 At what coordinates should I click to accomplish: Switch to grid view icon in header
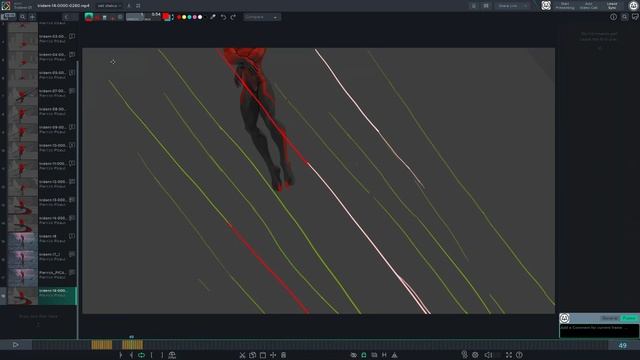pos(486,6)
